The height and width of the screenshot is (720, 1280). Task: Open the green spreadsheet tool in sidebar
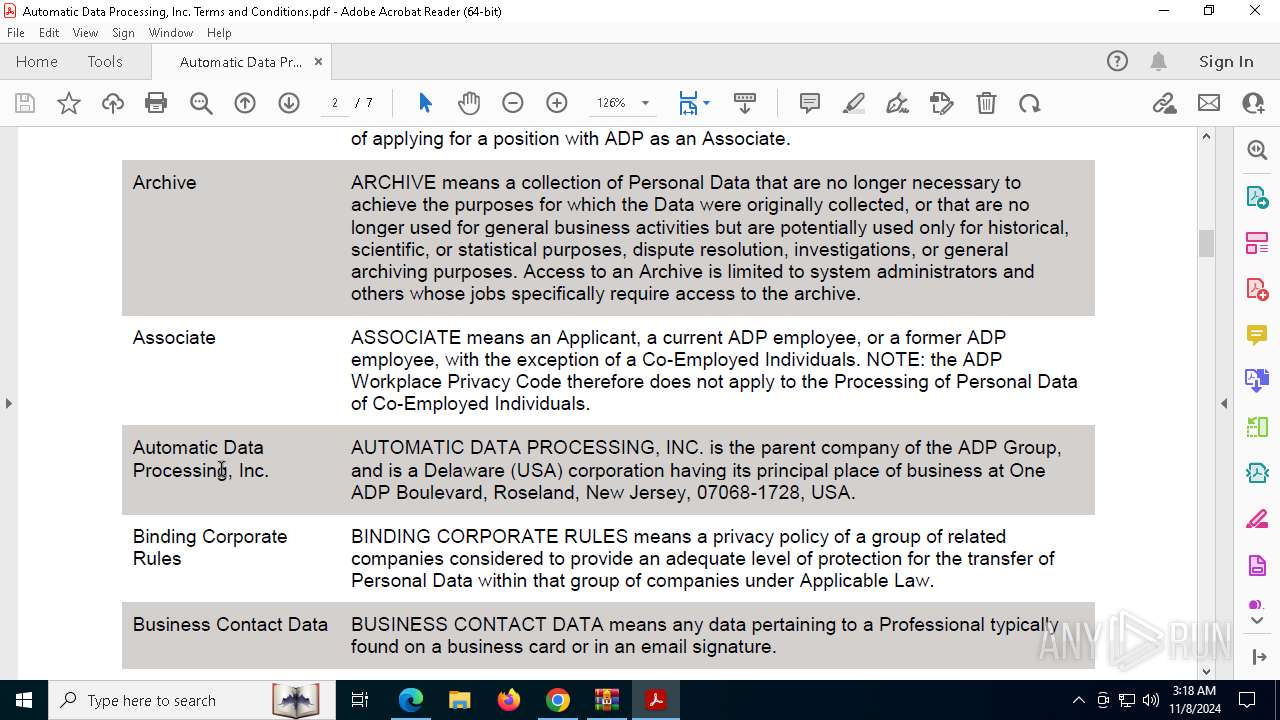click(1257, 427)
